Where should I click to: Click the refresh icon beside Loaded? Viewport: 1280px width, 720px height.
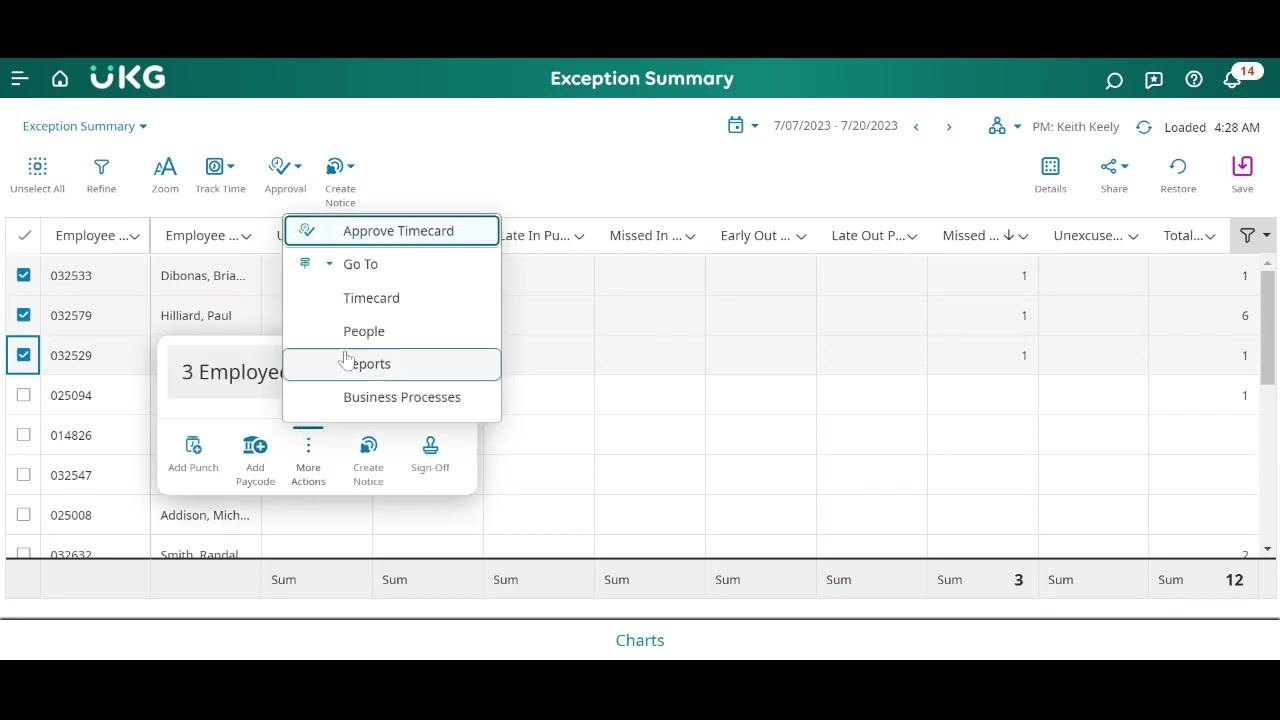pos(1144,127)
